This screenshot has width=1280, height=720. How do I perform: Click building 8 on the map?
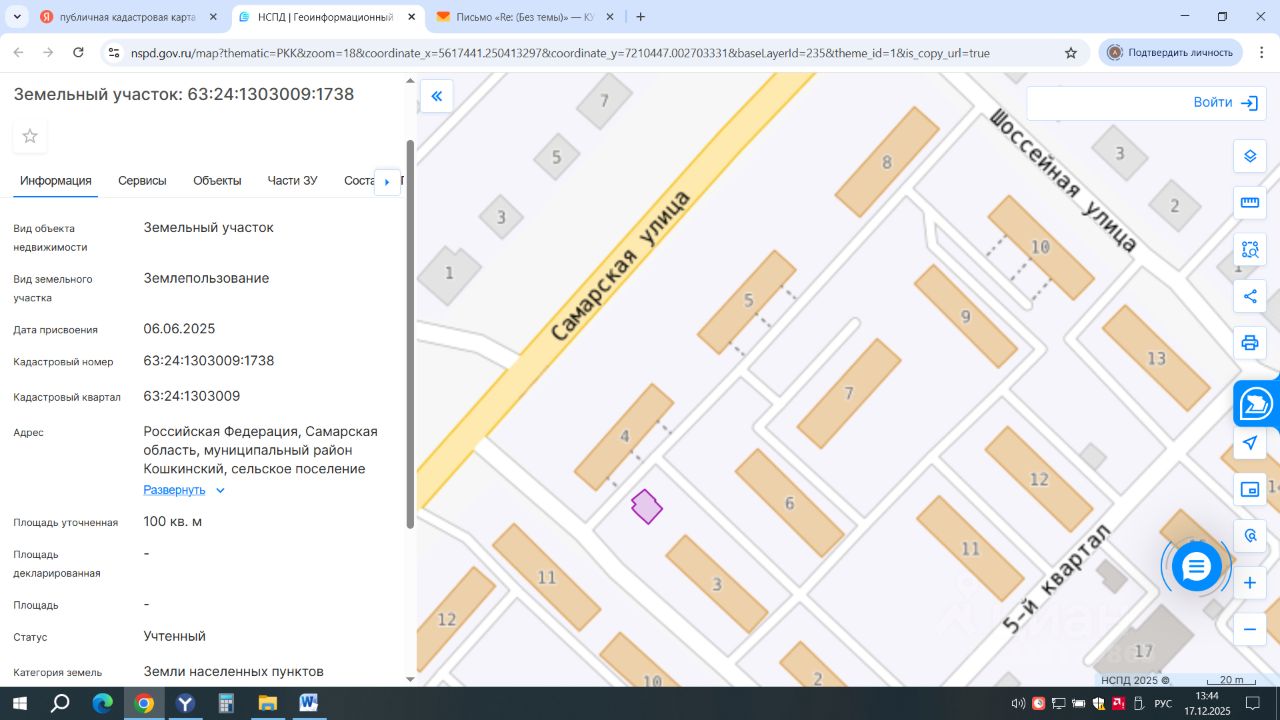[x=887, y=162]
